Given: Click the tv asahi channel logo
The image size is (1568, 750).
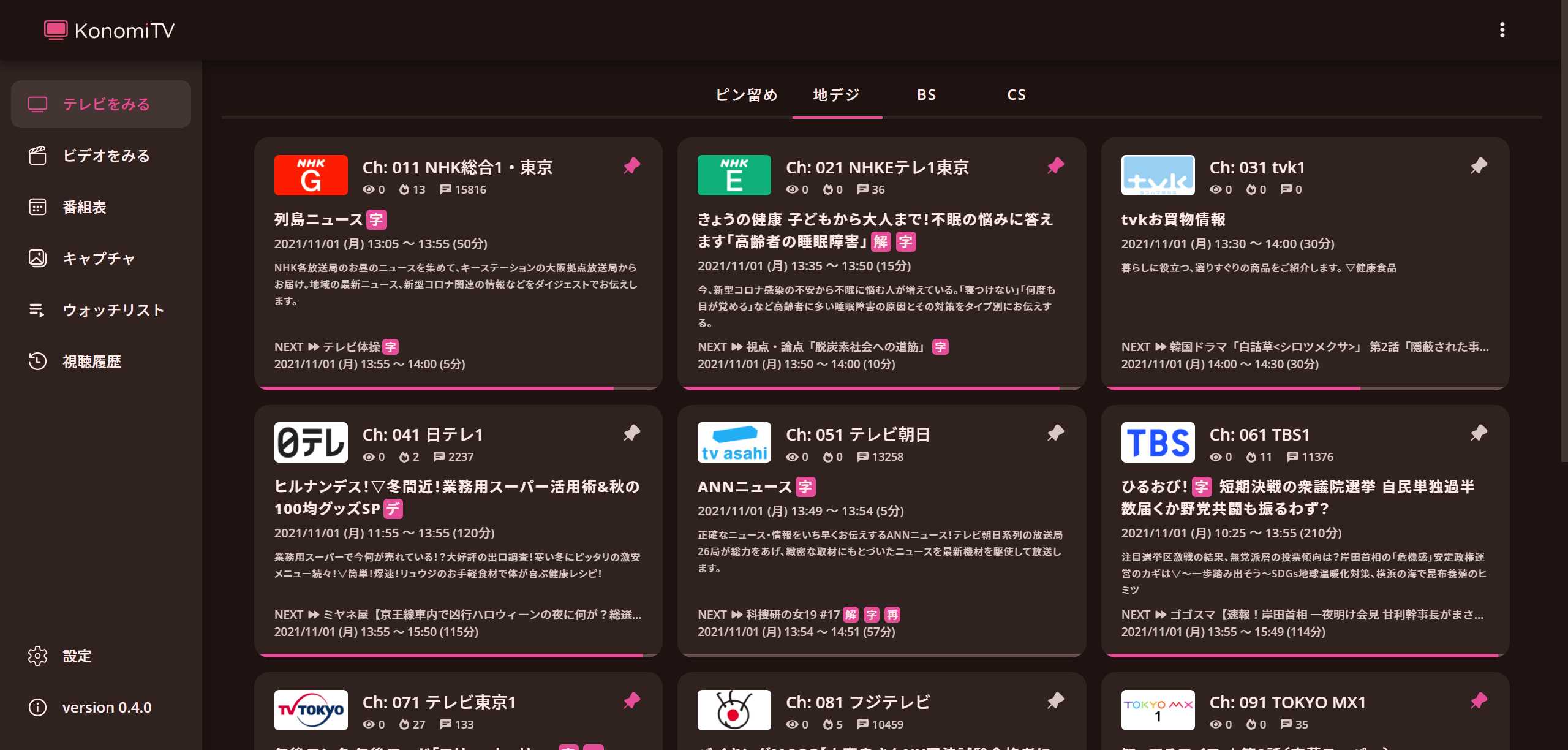Looking at the screenshot, I should [734, 442].
